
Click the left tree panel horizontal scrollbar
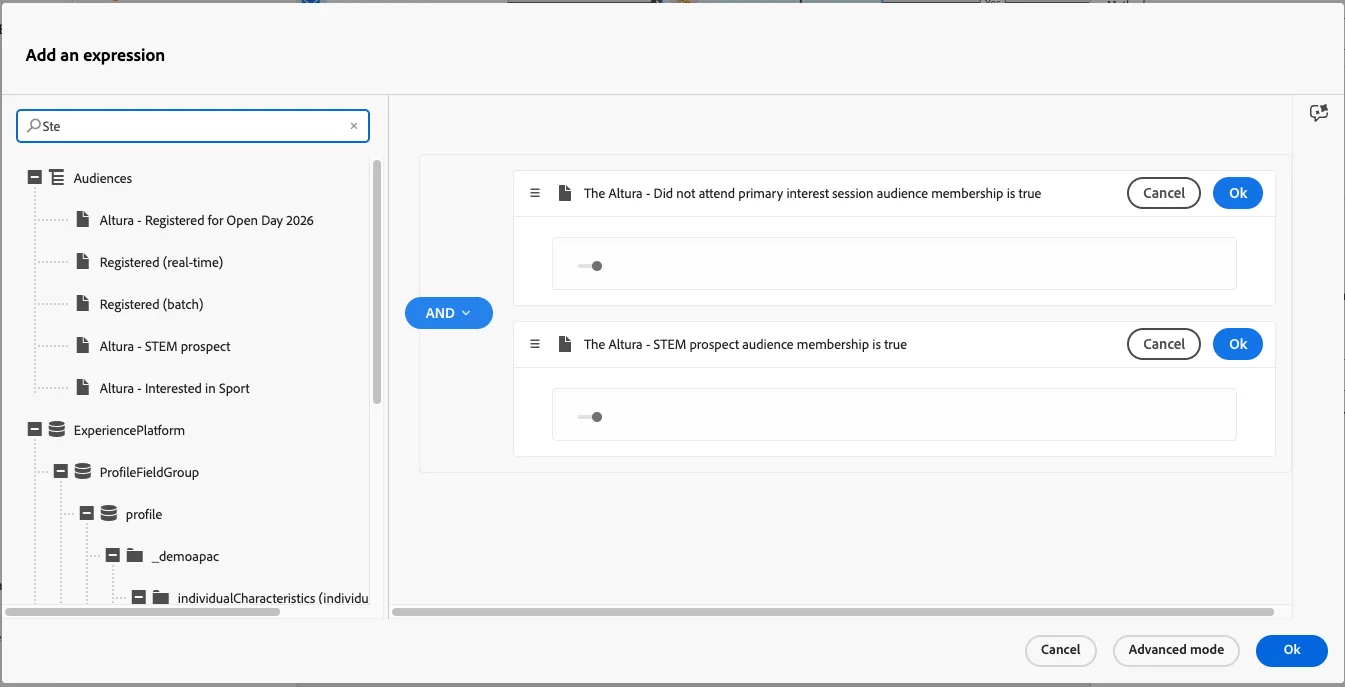coord(143,611)
